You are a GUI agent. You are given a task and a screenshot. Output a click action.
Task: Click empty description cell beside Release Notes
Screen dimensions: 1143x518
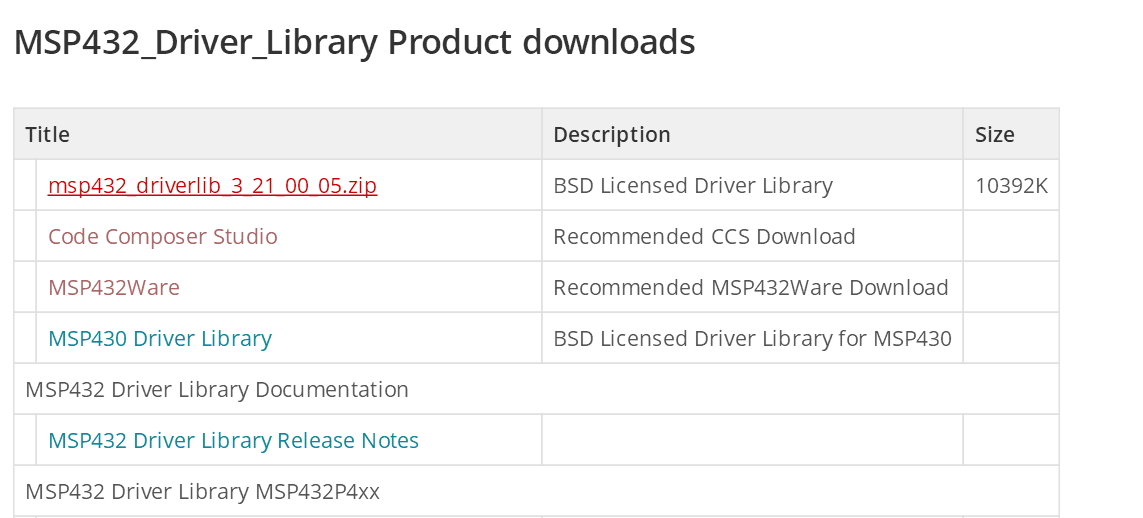pyautogui.click(x=752, y=441)
